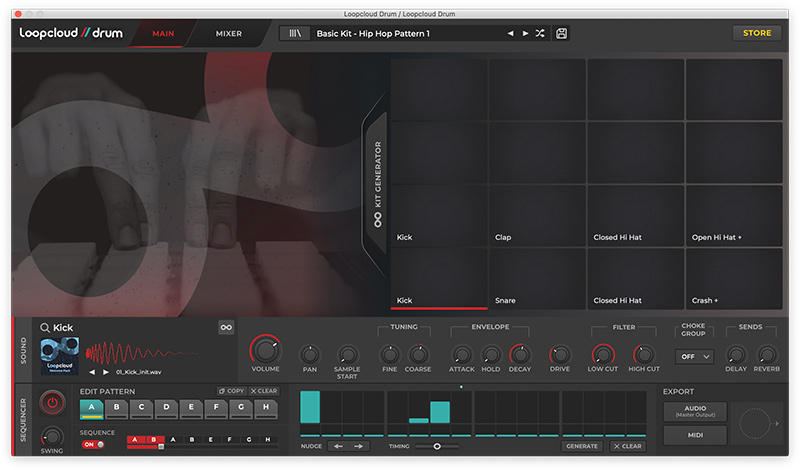Export as Audio master output
The width and height of the screenshot is (800, 470).
695,411
